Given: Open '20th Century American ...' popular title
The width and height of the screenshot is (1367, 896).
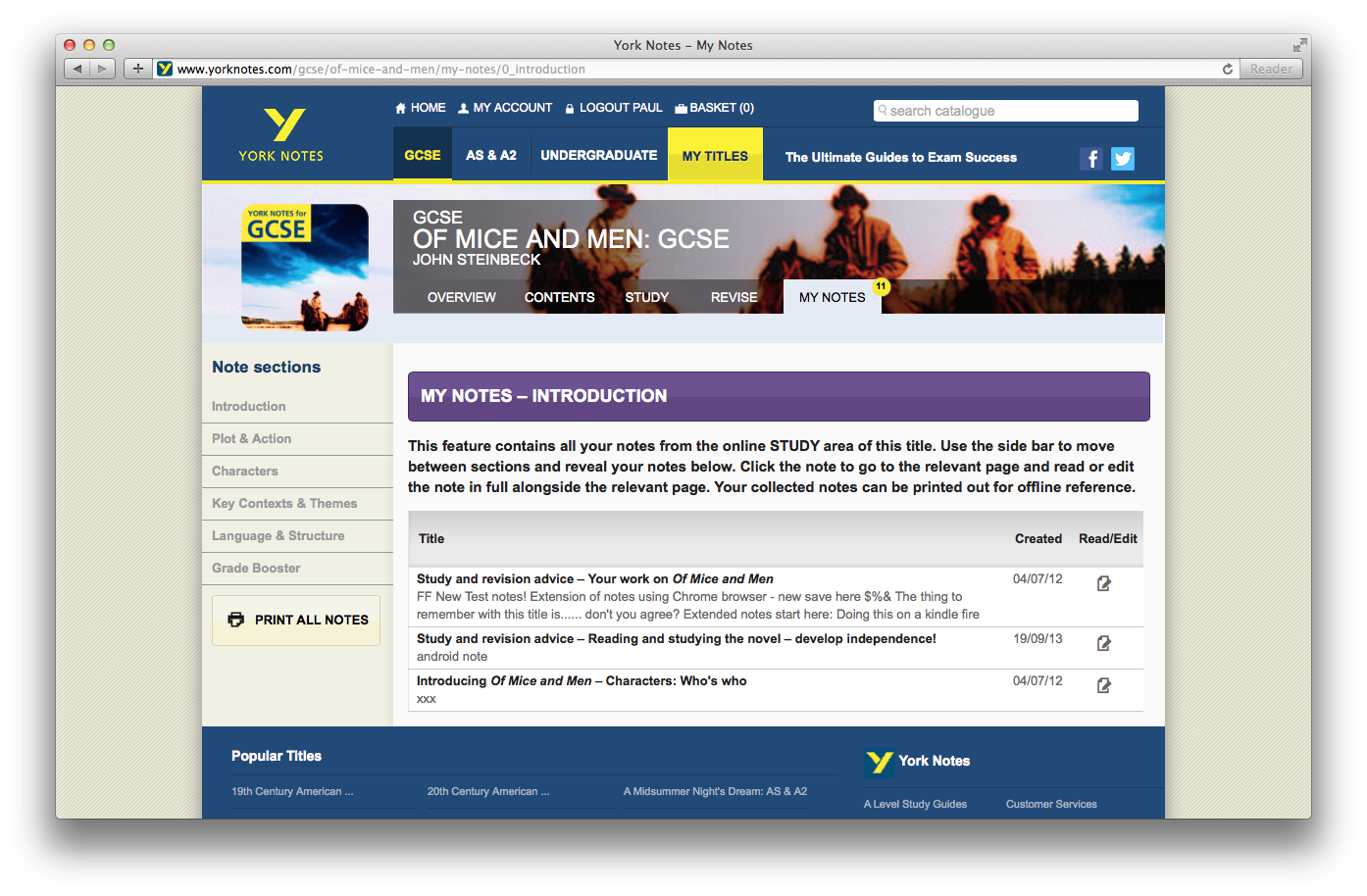Looking at the screenshot, I should point(488,792).
